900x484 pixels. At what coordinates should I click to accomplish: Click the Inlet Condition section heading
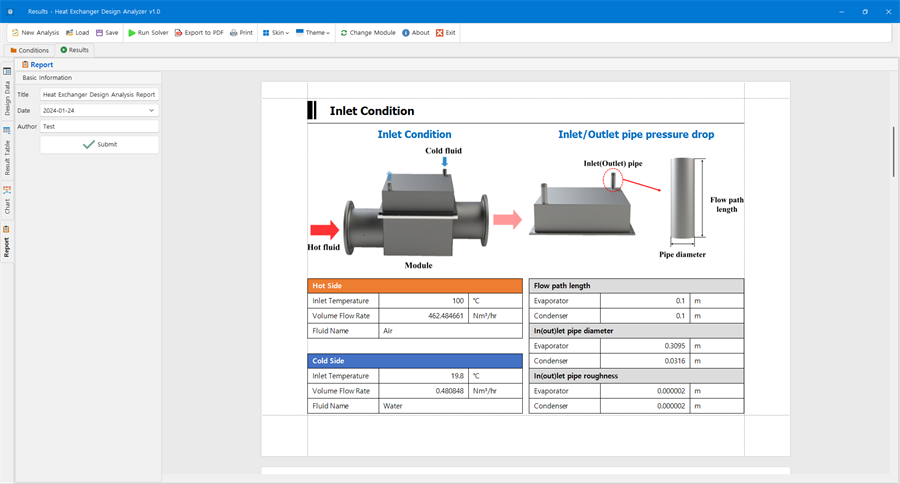[x=371, y=111]
